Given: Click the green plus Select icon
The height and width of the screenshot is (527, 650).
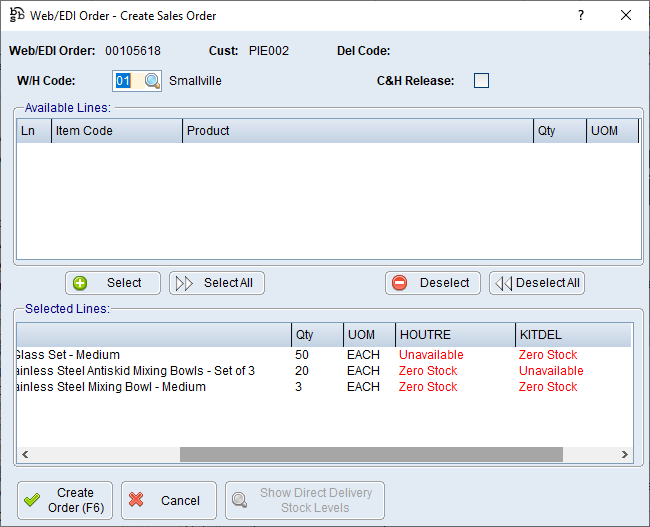Looking at the screenshot, I should [x=81, y=283].
